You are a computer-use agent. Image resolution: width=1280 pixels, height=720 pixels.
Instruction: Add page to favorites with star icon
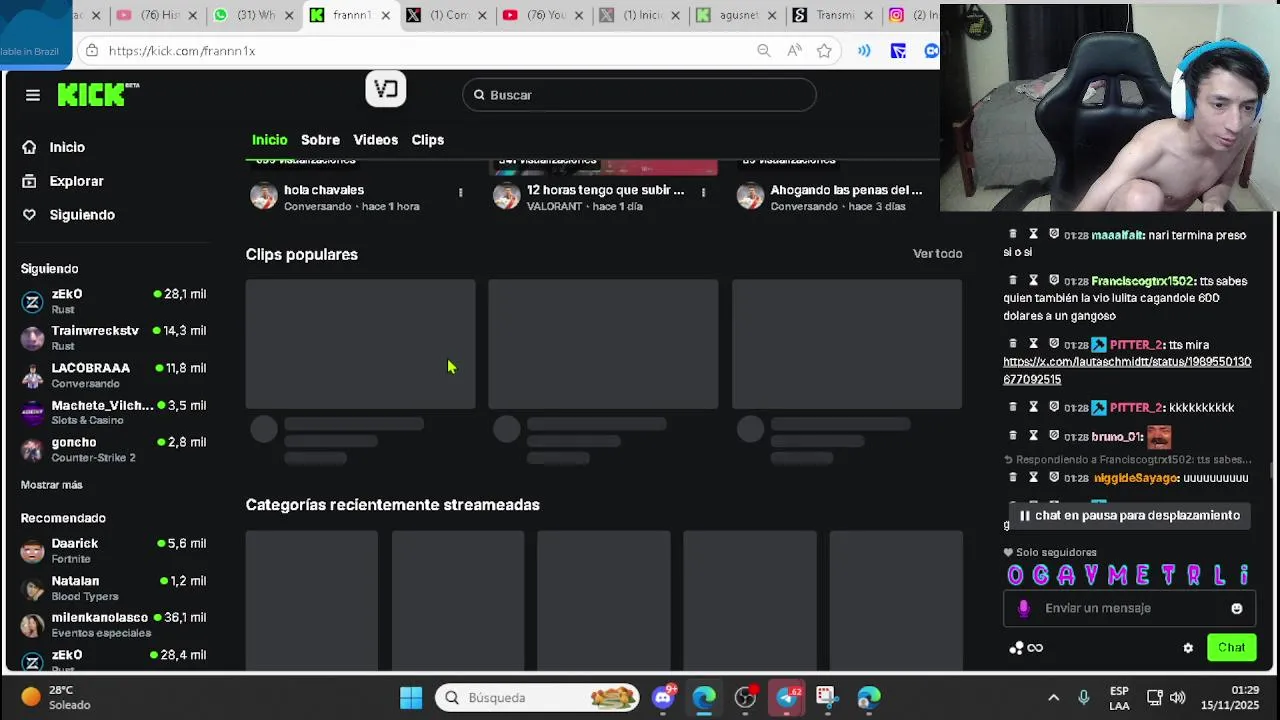coord(824,51)
